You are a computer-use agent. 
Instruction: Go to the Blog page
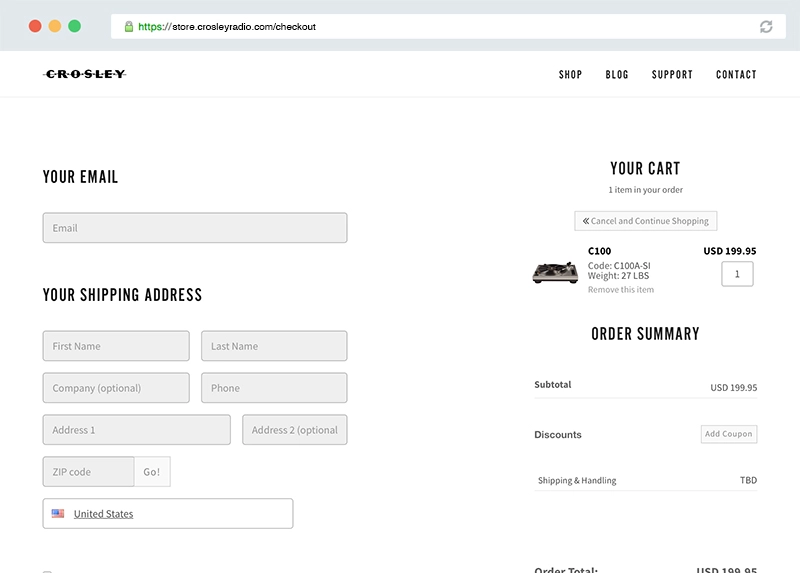(617, 75)
